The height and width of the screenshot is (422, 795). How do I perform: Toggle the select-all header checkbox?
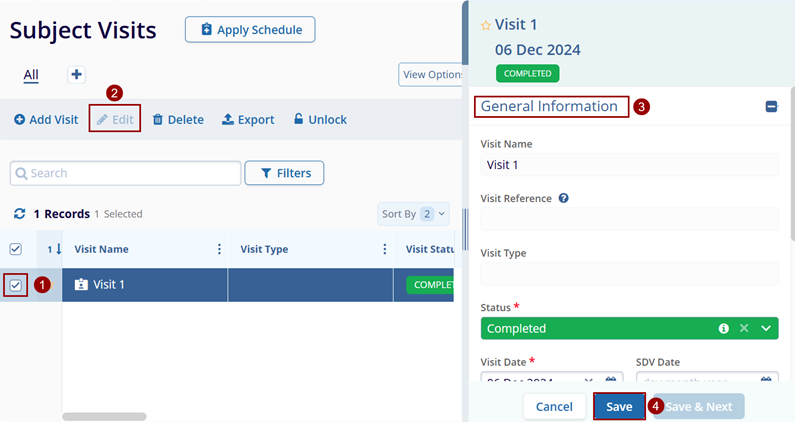click(15, 249)
